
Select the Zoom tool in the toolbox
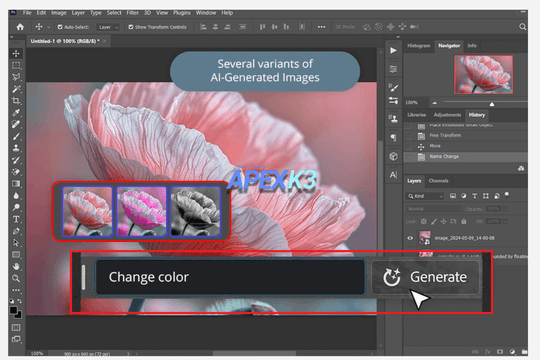[x=16, y=278]
